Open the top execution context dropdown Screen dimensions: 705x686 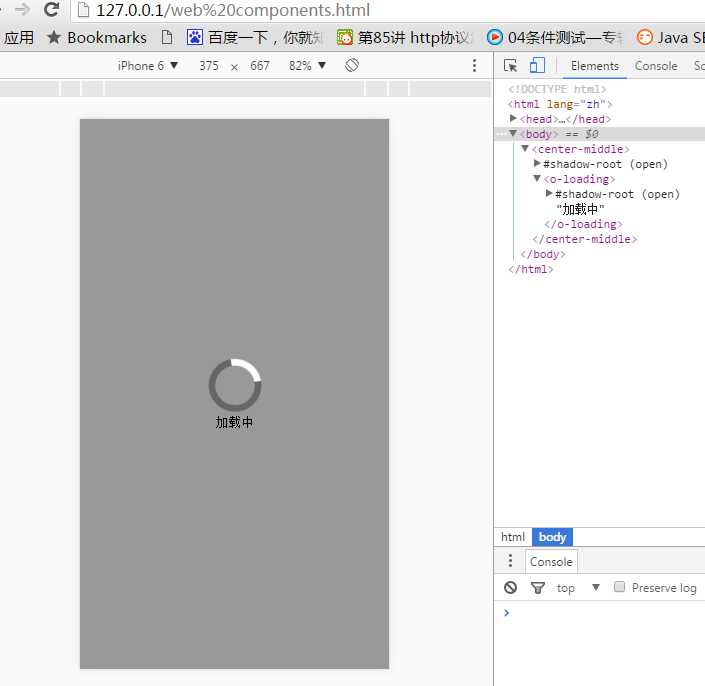[x=578, y=588]
